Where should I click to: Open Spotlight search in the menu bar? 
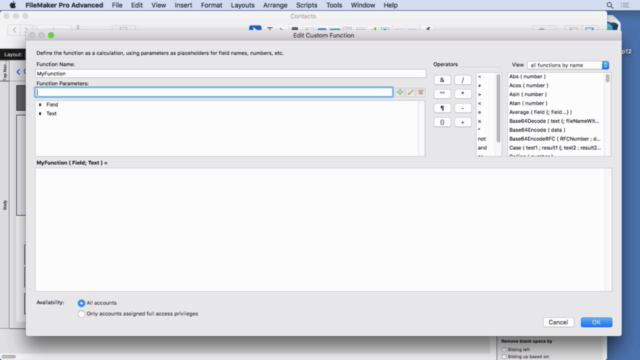pos(610,5)
